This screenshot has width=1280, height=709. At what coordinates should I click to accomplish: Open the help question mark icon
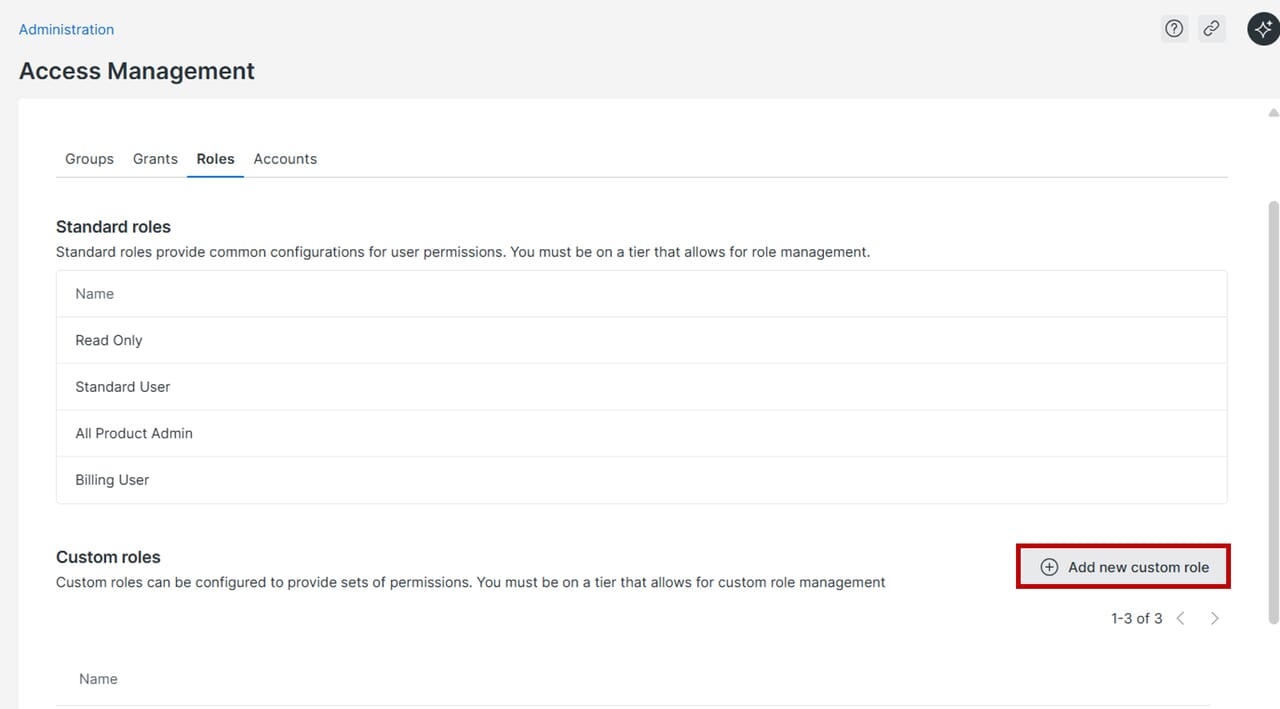[x=1174, y=29]
